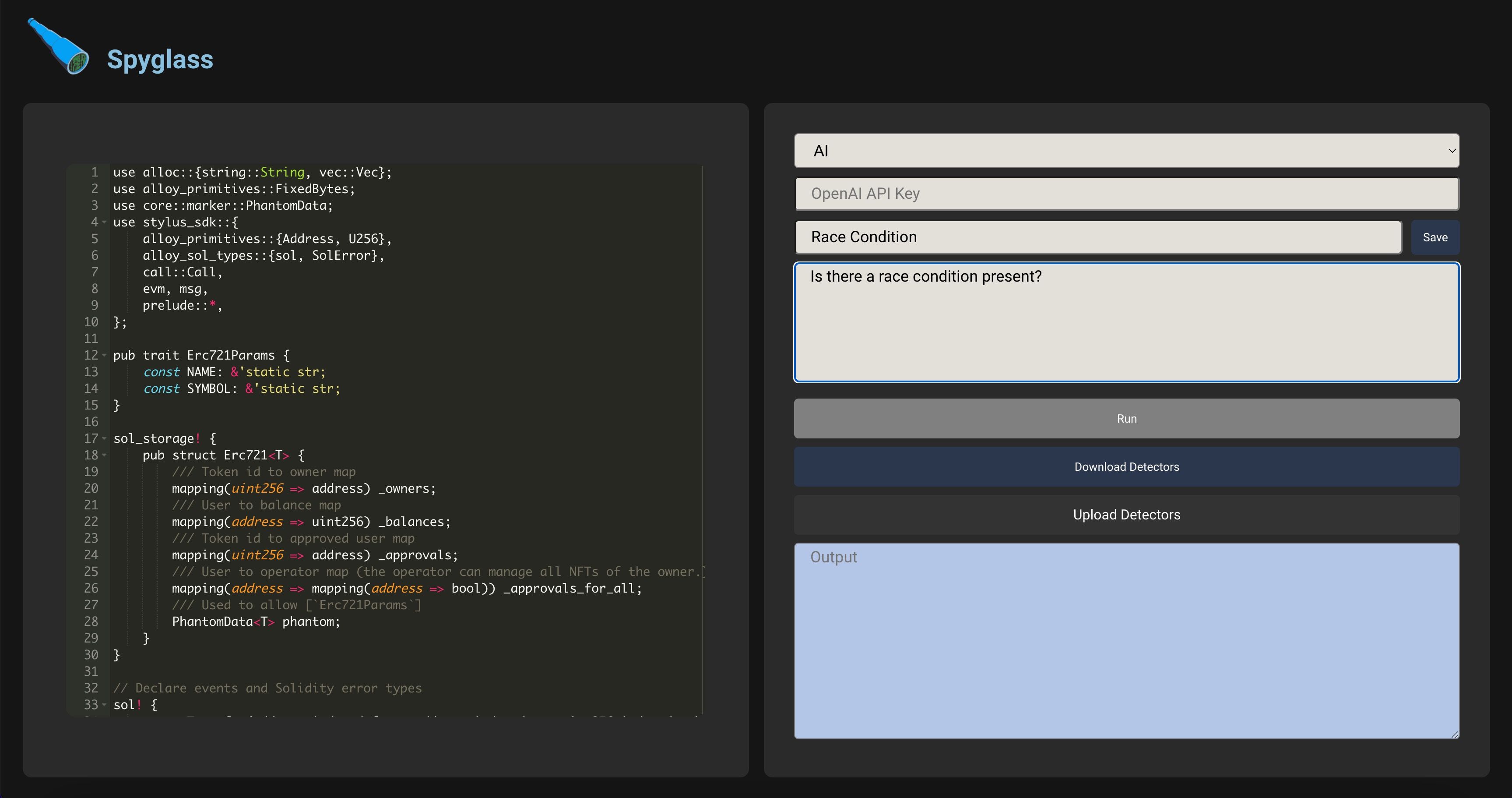Click 'use alloy_primitives::FixedBytes;' line
Image resolution: width=1512 pixels, height=798 pixels.
click(234, 189)
